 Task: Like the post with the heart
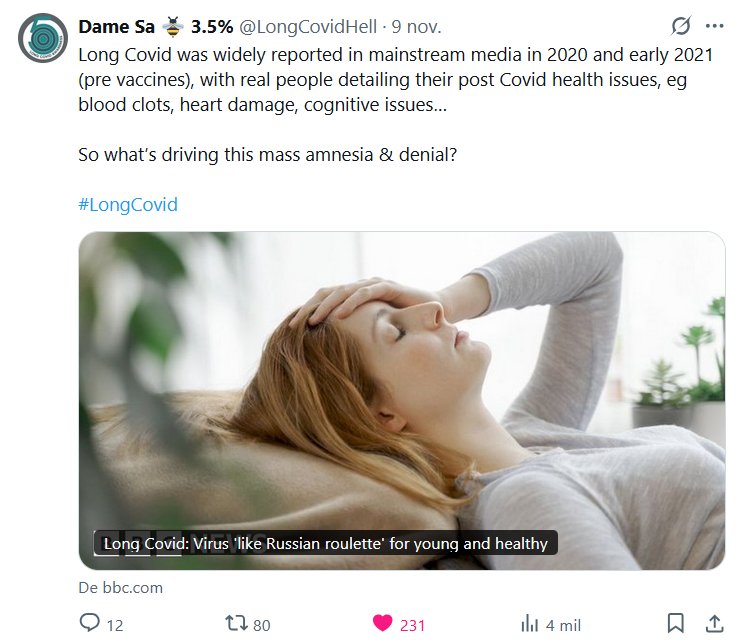point(382,624)
